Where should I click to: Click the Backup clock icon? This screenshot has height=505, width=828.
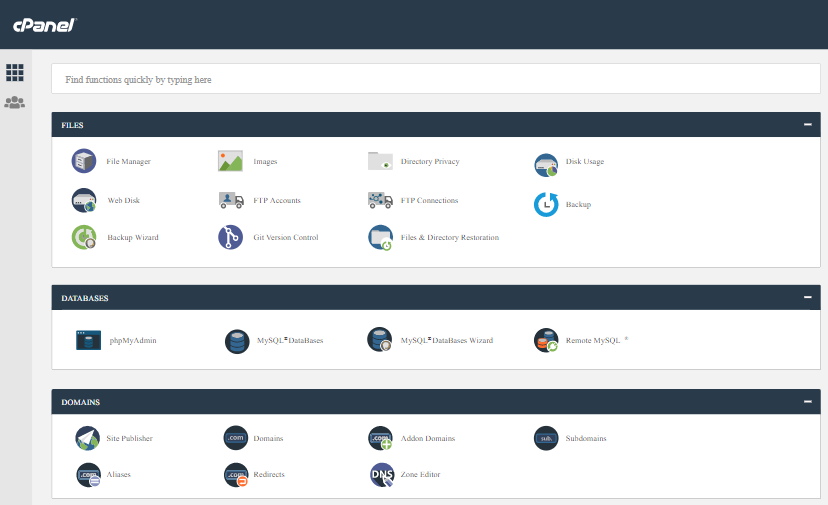[x=546, y=204]
